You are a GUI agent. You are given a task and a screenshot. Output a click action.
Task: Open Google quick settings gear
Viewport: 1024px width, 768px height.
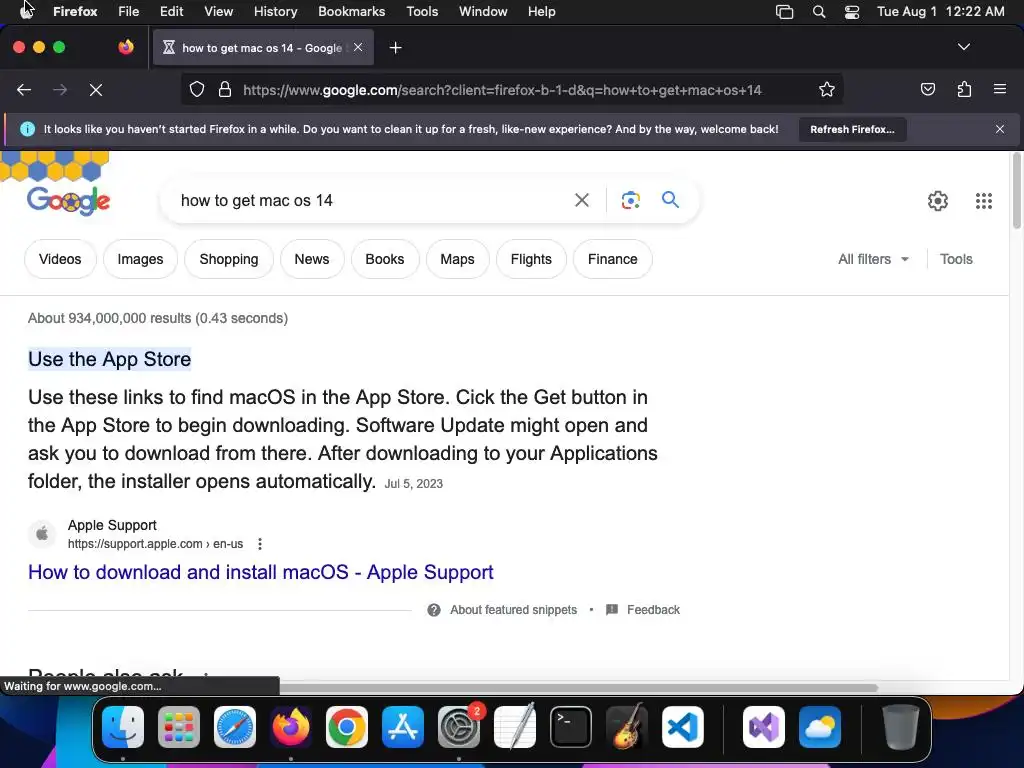tap(938, 200)
